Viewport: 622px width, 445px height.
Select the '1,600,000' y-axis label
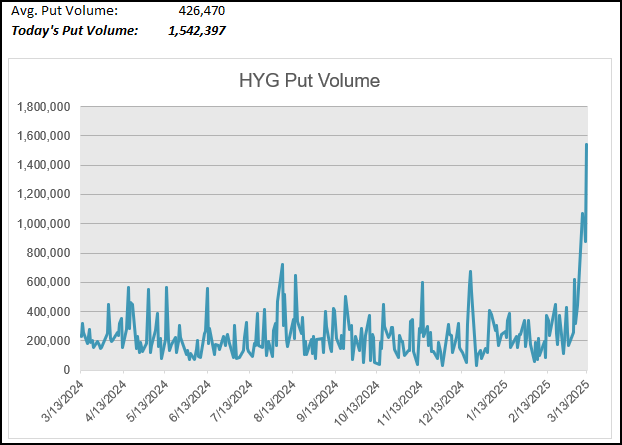(44, 136)
